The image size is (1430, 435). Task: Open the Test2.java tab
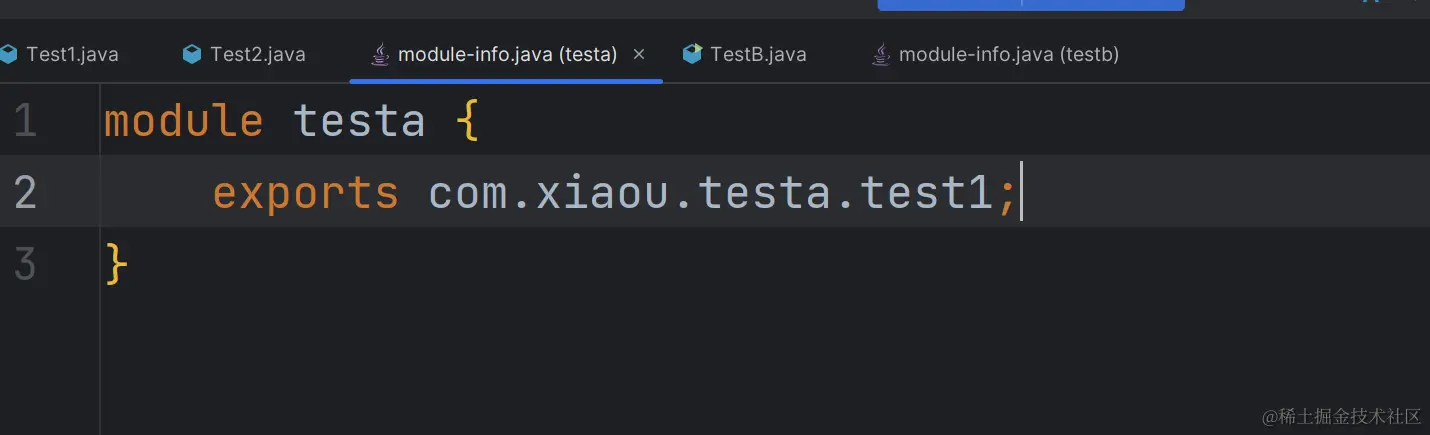[257, 54]
